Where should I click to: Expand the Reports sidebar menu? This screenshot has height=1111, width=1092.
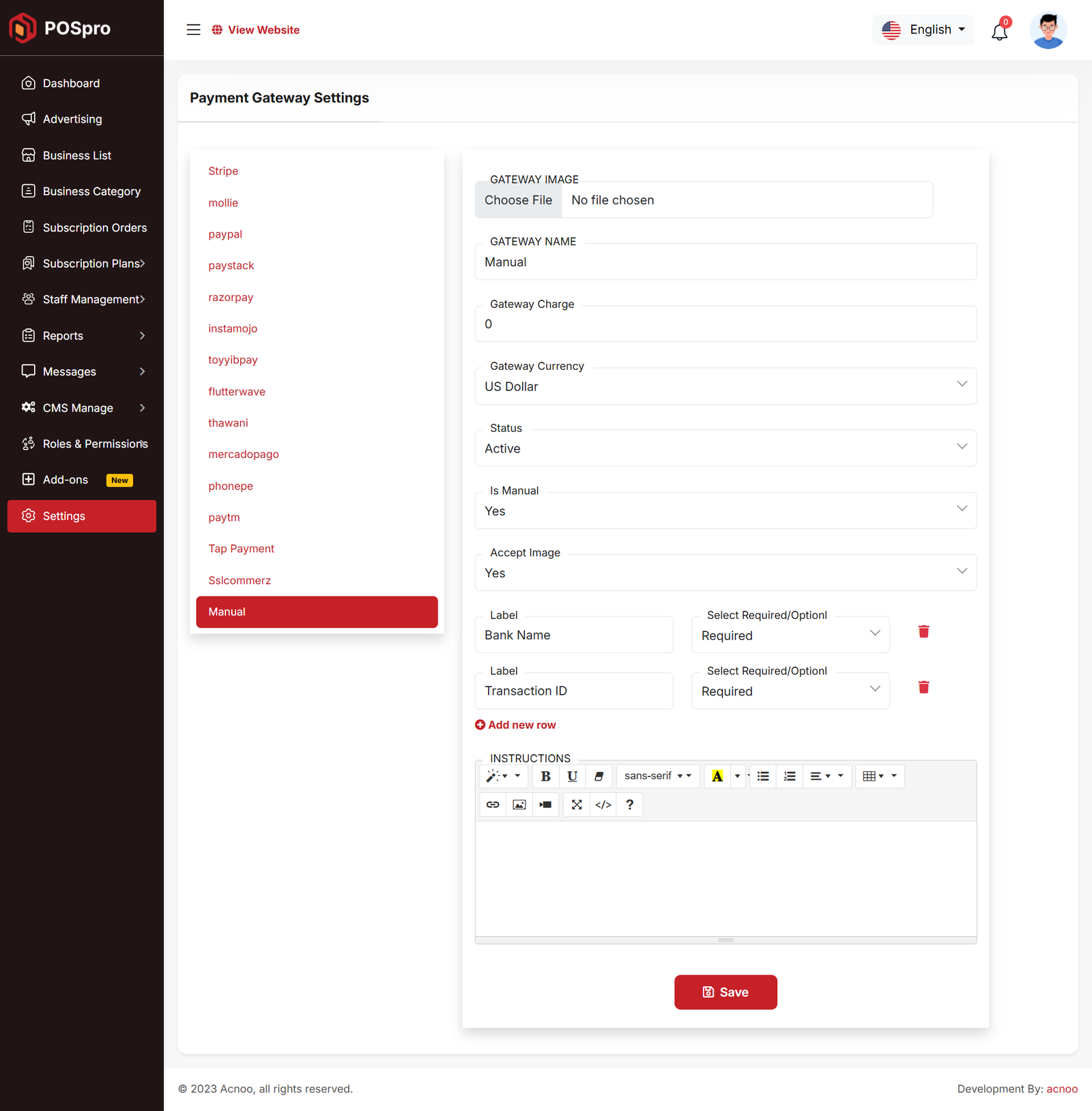pos(82,336)
